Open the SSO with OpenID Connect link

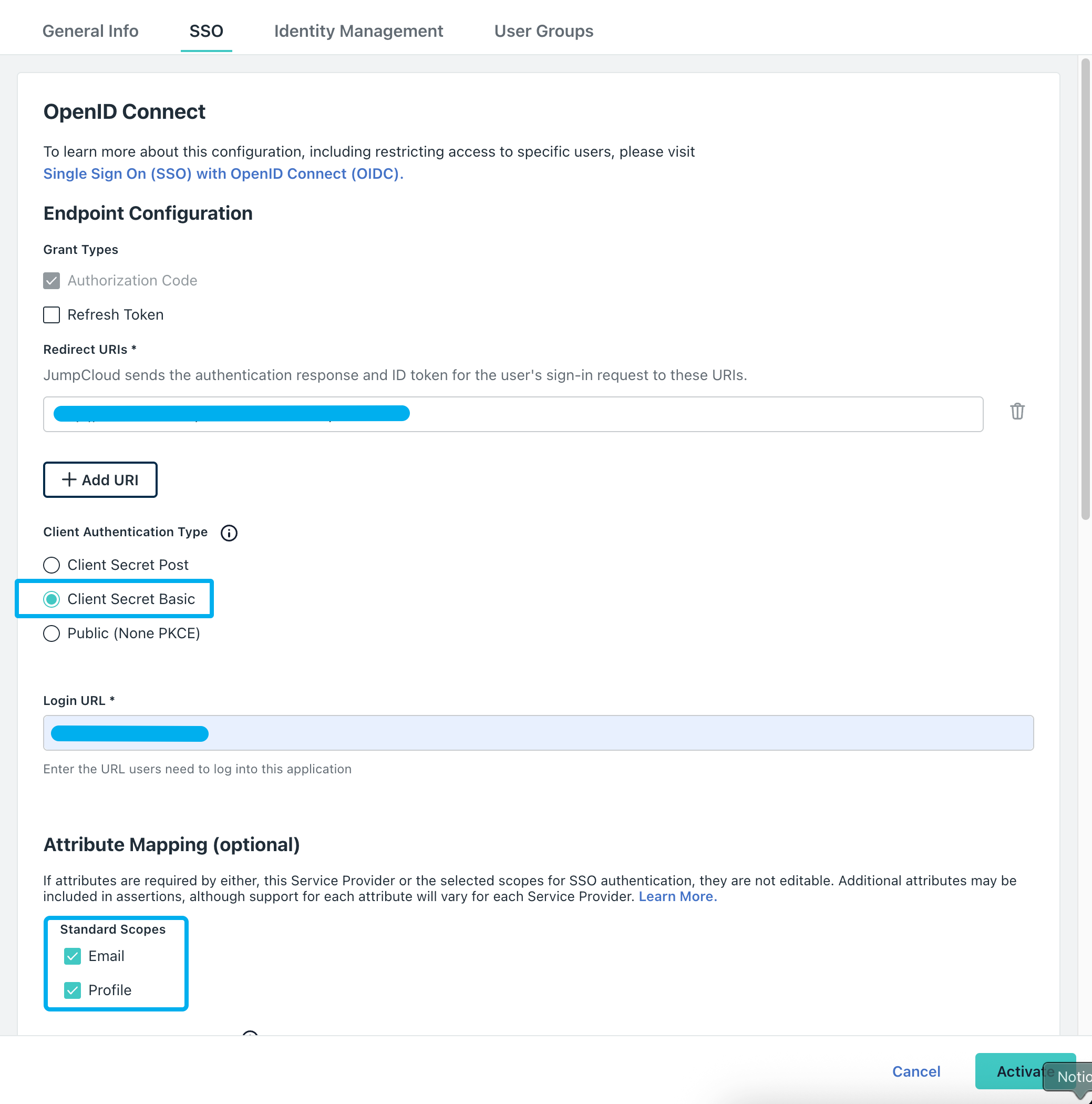click(222, 173)
